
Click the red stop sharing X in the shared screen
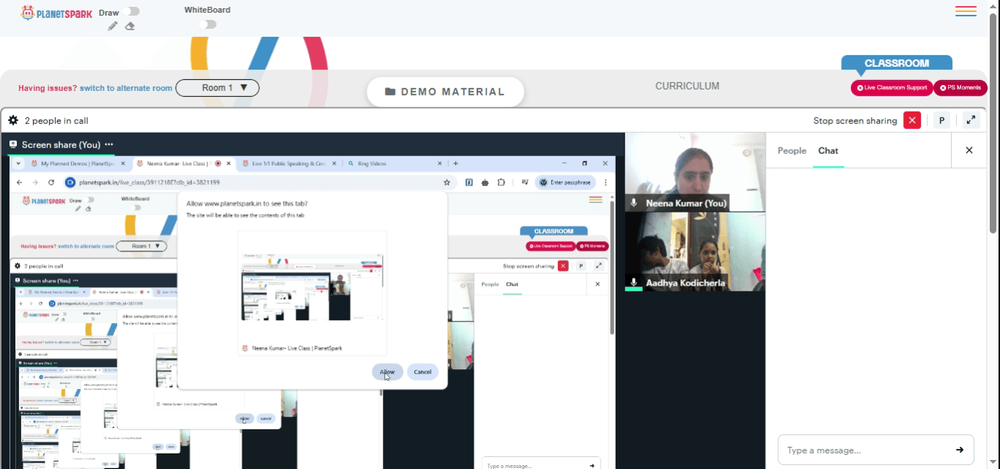[563, 266]
